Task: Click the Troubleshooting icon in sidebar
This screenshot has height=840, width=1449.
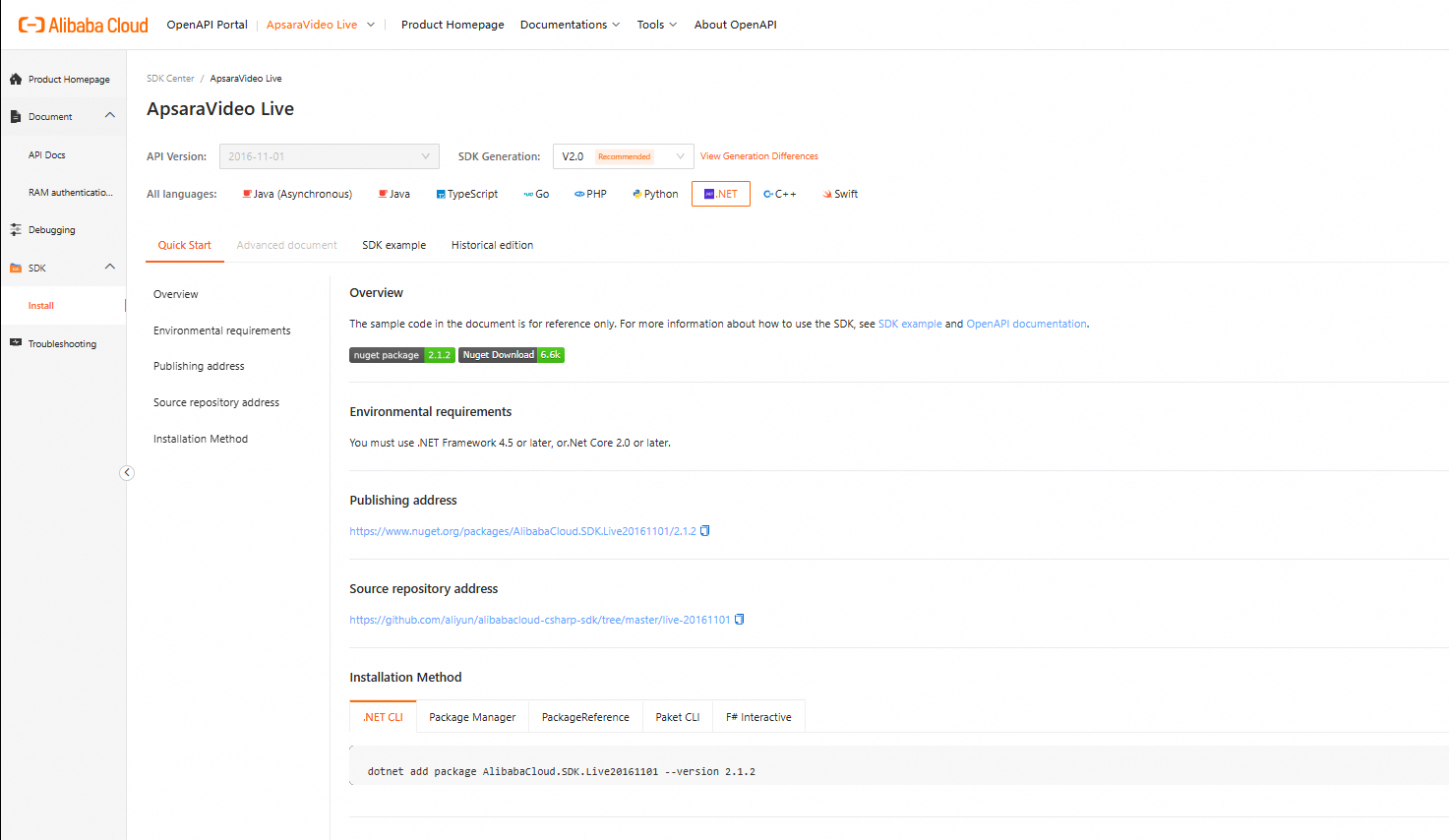Action: click(16, 343)
